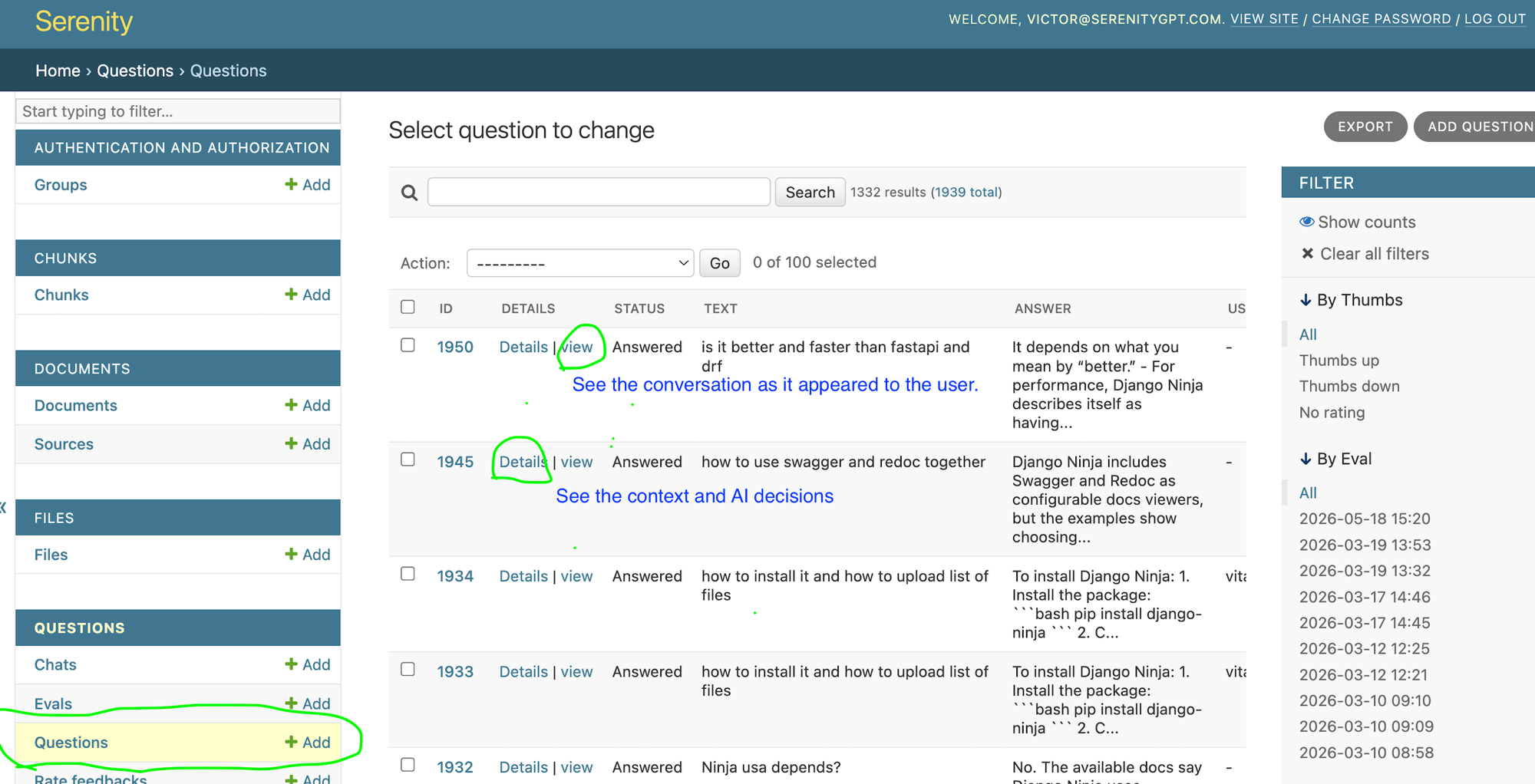Screen dimensions: 1535x784
Task: Open the Change Password link
Action: coord(1381,19)
